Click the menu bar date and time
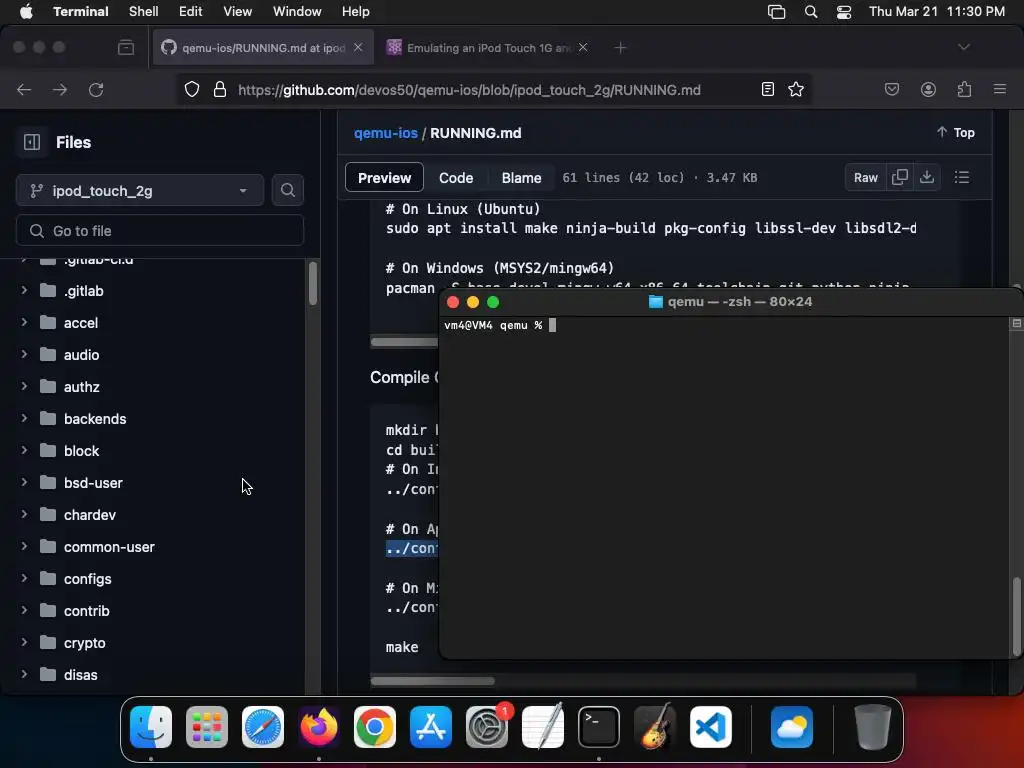The height and width of the screenshot is (768, 1024). [936, 12]
